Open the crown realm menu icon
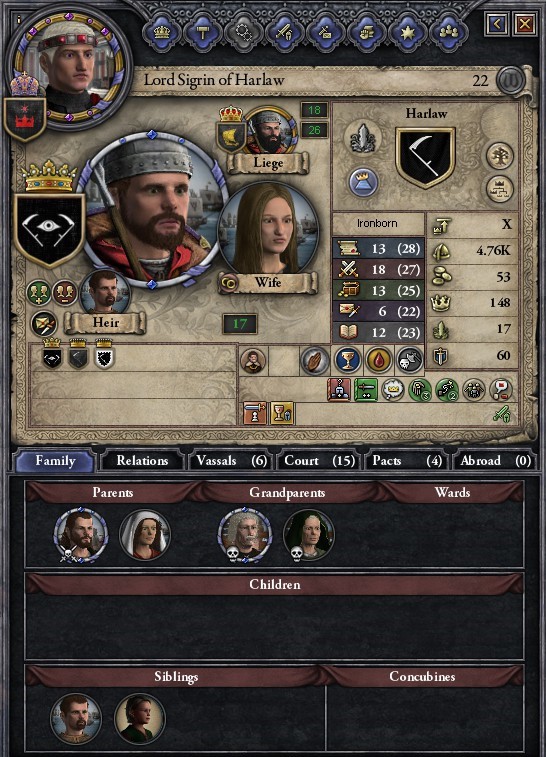The height and width of the screenshot is (757, 546). [x=162, y=33]
